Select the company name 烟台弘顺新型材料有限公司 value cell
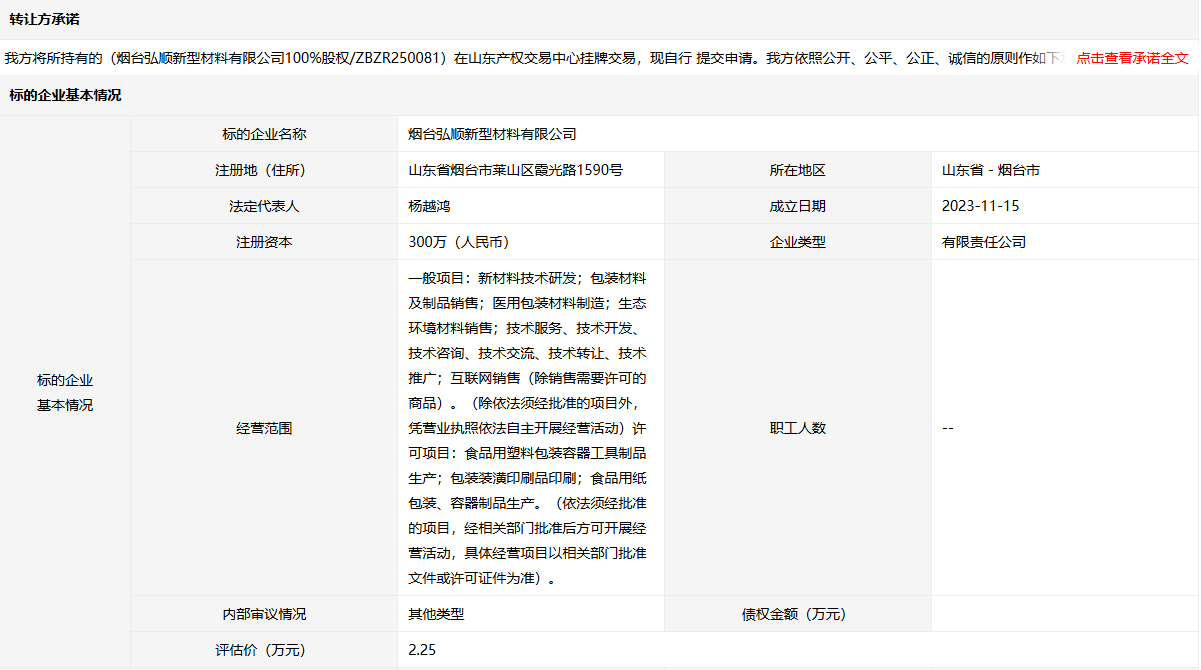Image resolution: width=1201 pixels, height=670 pixels. (x=493, y=134)
